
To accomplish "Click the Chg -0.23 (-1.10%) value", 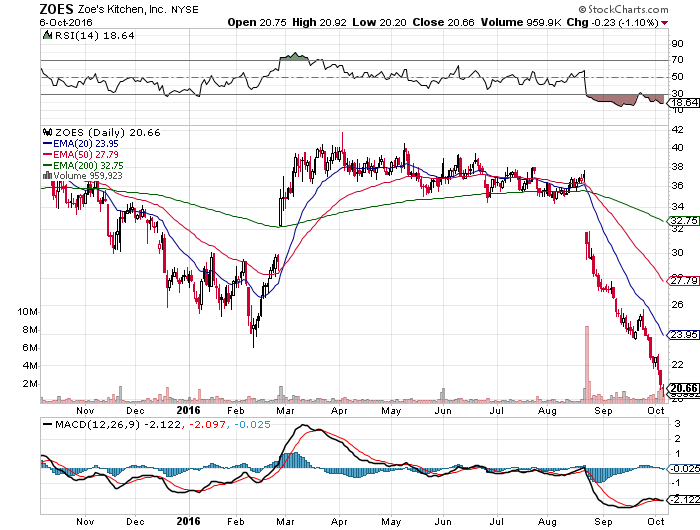I will coord(612,22).
